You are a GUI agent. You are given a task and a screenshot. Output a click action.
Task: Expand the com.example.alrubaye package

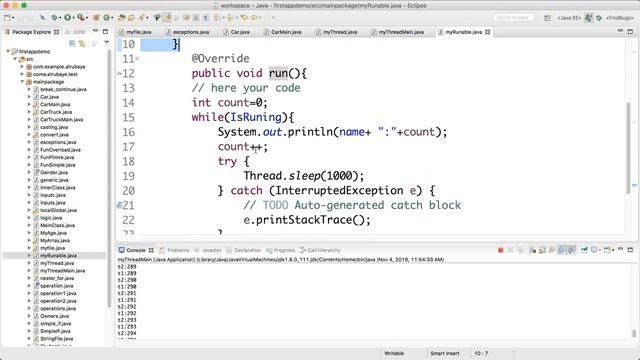tap(22, 67)
